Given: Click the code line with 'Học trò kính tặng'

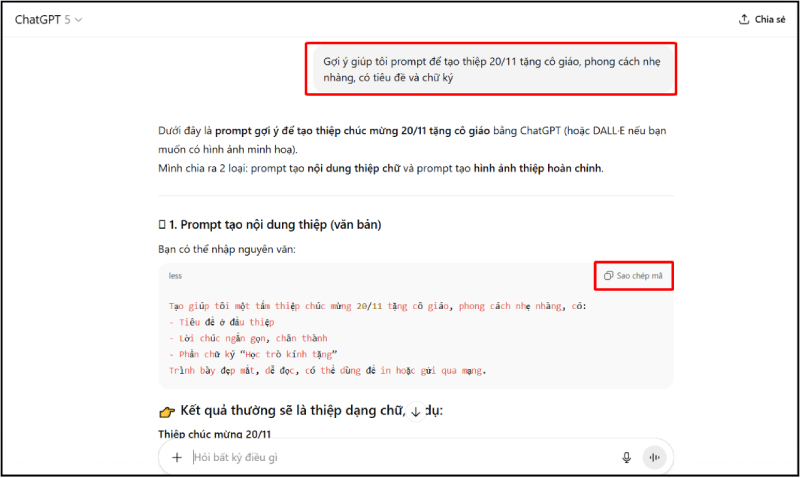Looking at the screenshot, I should 253,355.
